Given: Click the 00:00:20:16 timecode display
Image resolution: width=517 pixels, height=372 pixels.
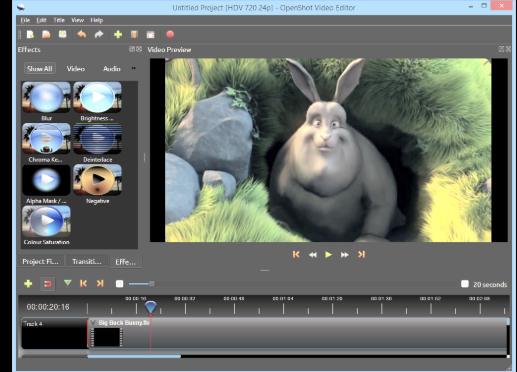Looking at the screenshot, I should click(x=48, y=307).
